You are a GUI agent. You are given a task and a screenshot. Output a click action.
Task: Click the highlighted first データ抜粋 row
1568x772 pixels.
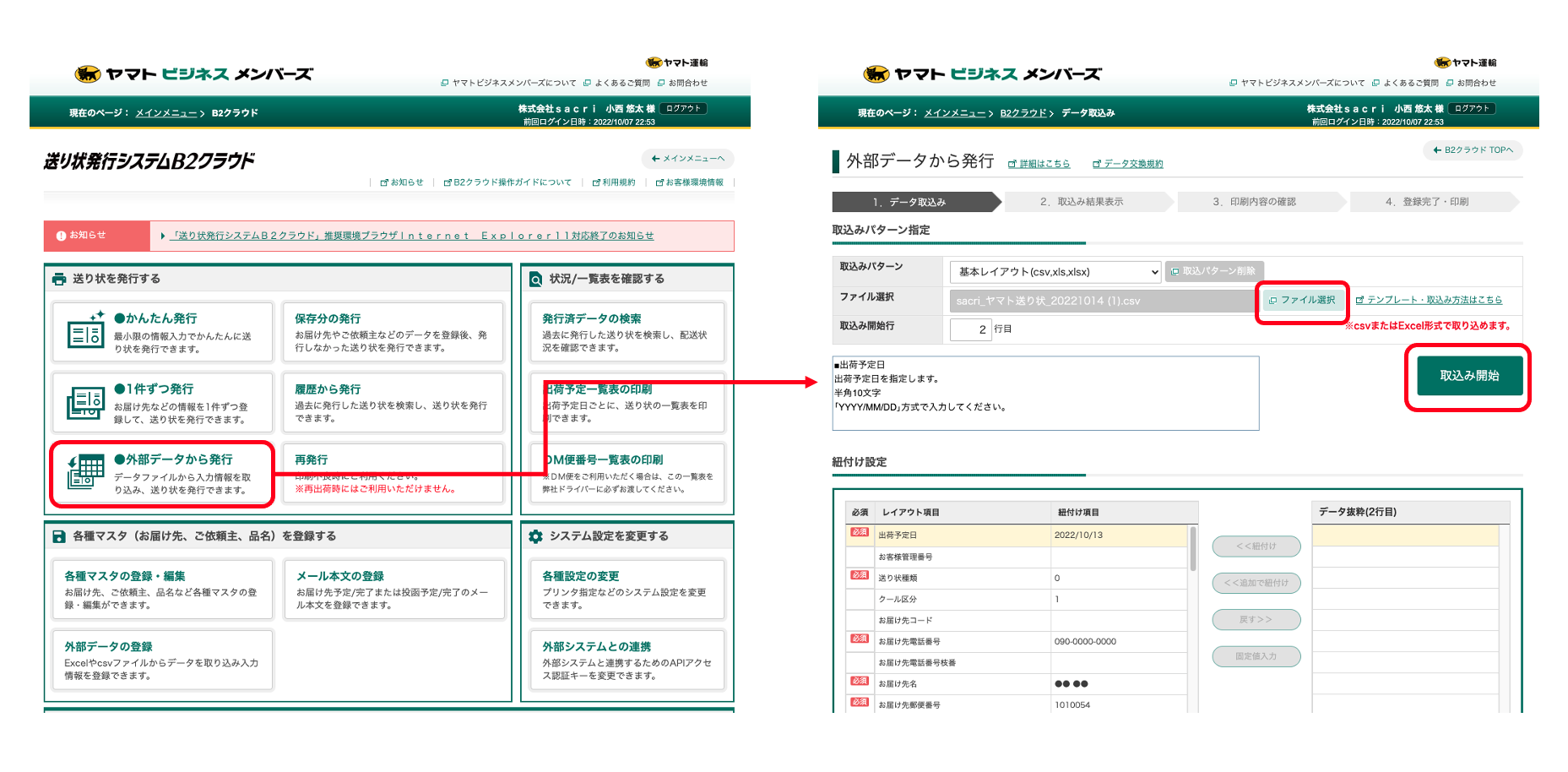pyautogui.click(x=1406, y=536)
